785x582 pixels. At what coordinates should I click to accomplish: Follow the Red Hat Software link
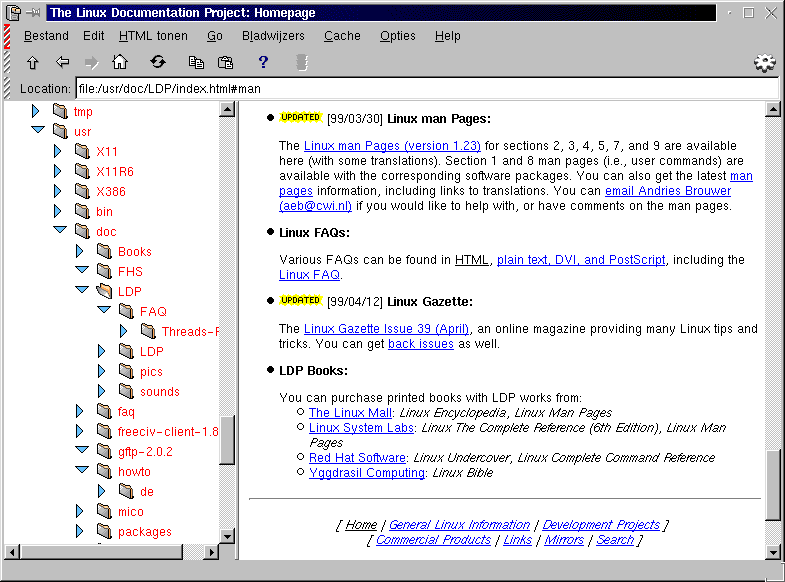(357, 458)
